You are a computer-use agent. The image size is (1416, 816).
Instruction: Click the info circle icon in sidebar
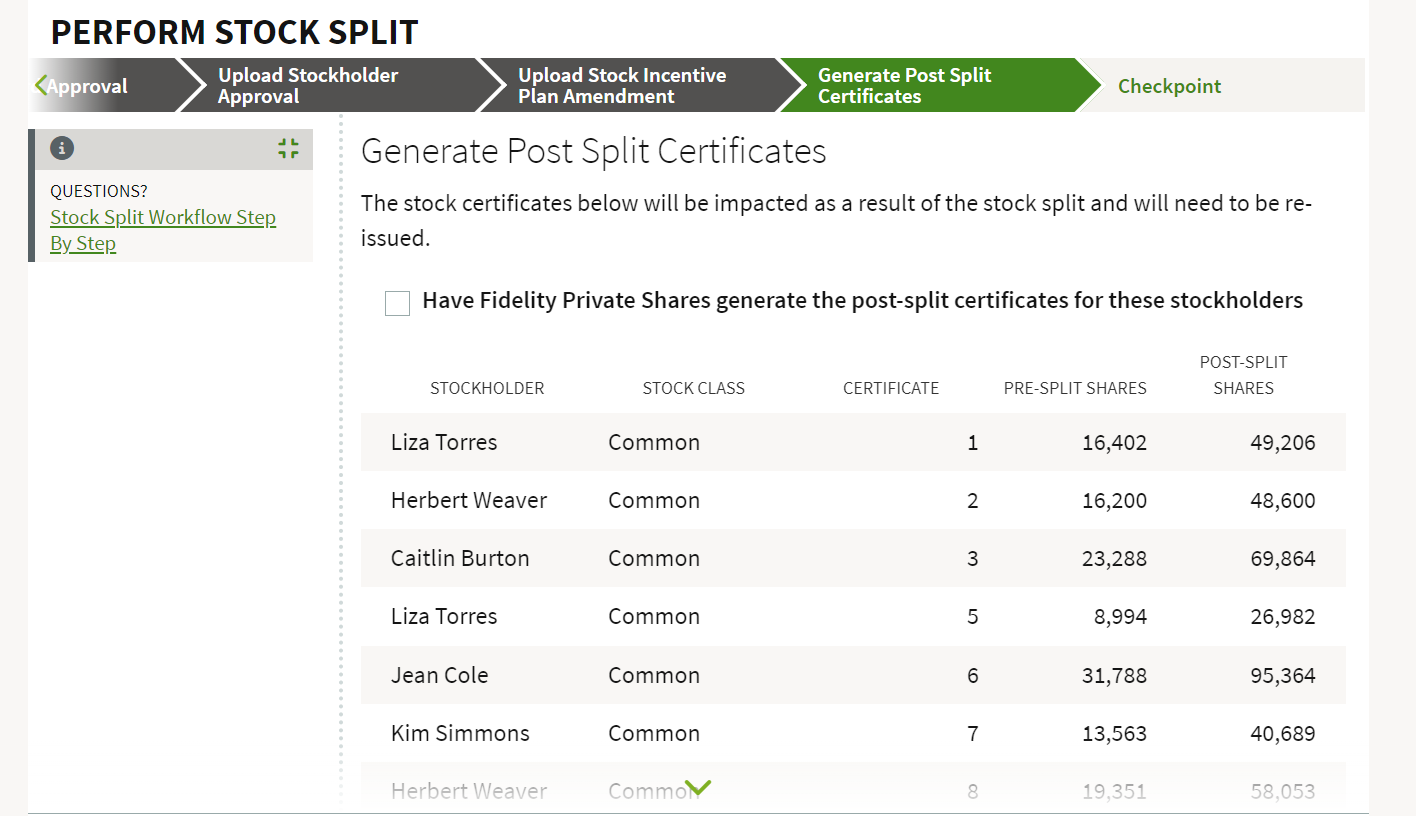(62, 149)
